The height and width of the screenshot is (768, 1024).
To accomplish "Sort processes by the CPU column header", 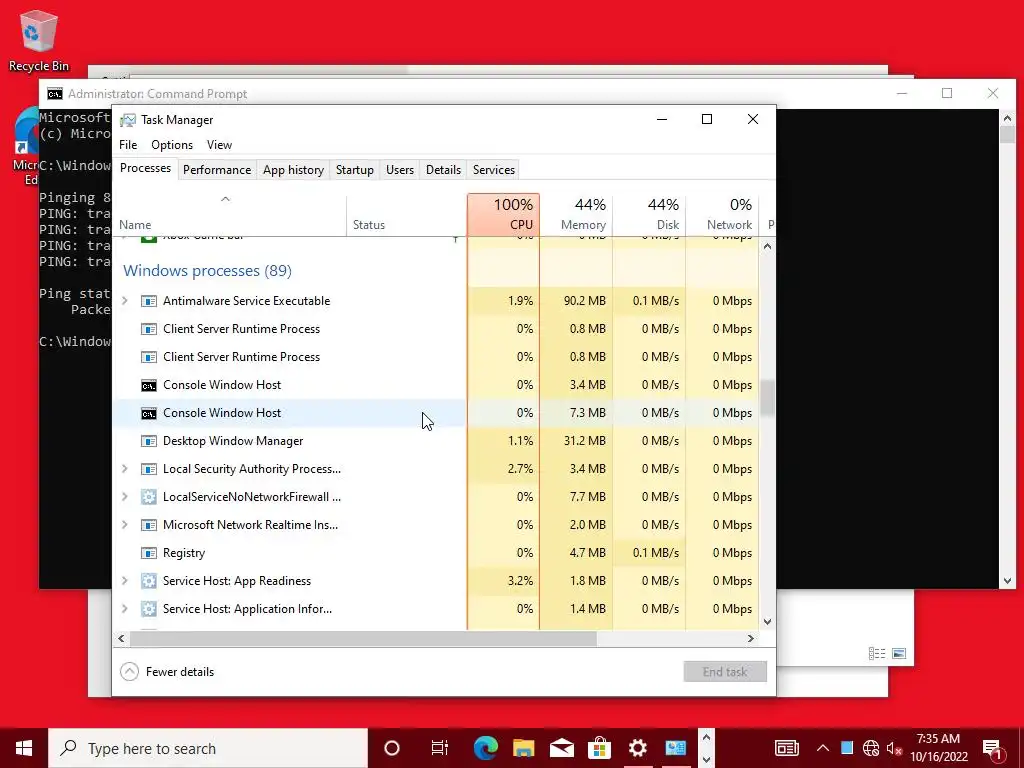I will [x=504, y=214].
